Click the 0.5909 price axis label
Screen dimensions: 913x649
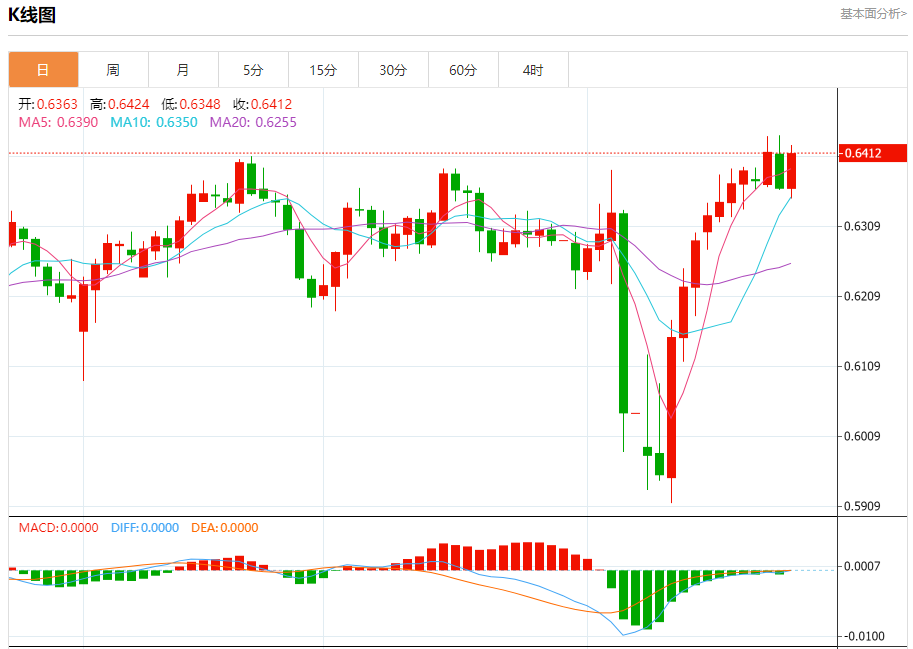862,506
